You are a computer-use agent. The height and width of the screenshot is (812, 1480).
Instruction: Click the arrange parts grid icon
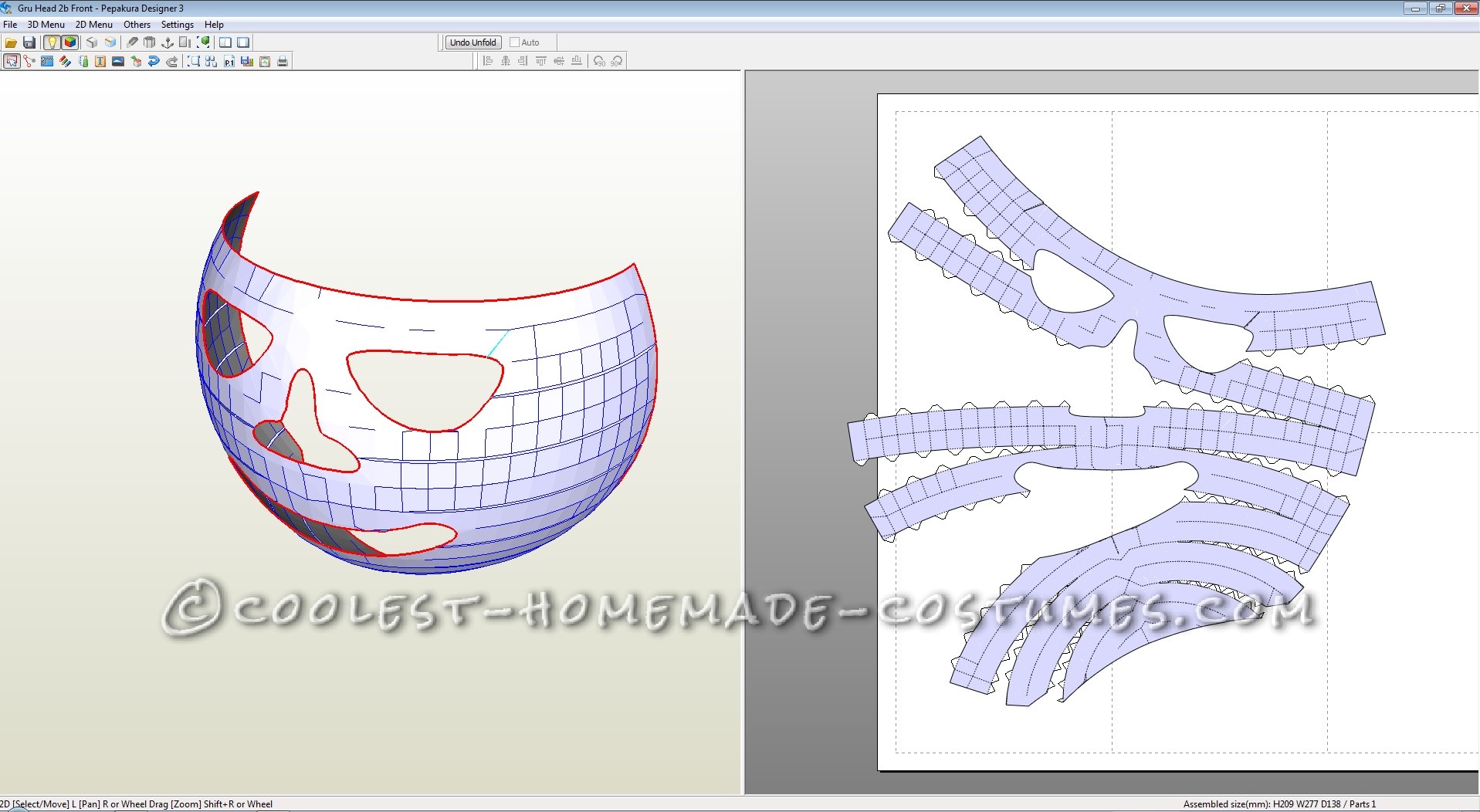[x=212, y=61]
